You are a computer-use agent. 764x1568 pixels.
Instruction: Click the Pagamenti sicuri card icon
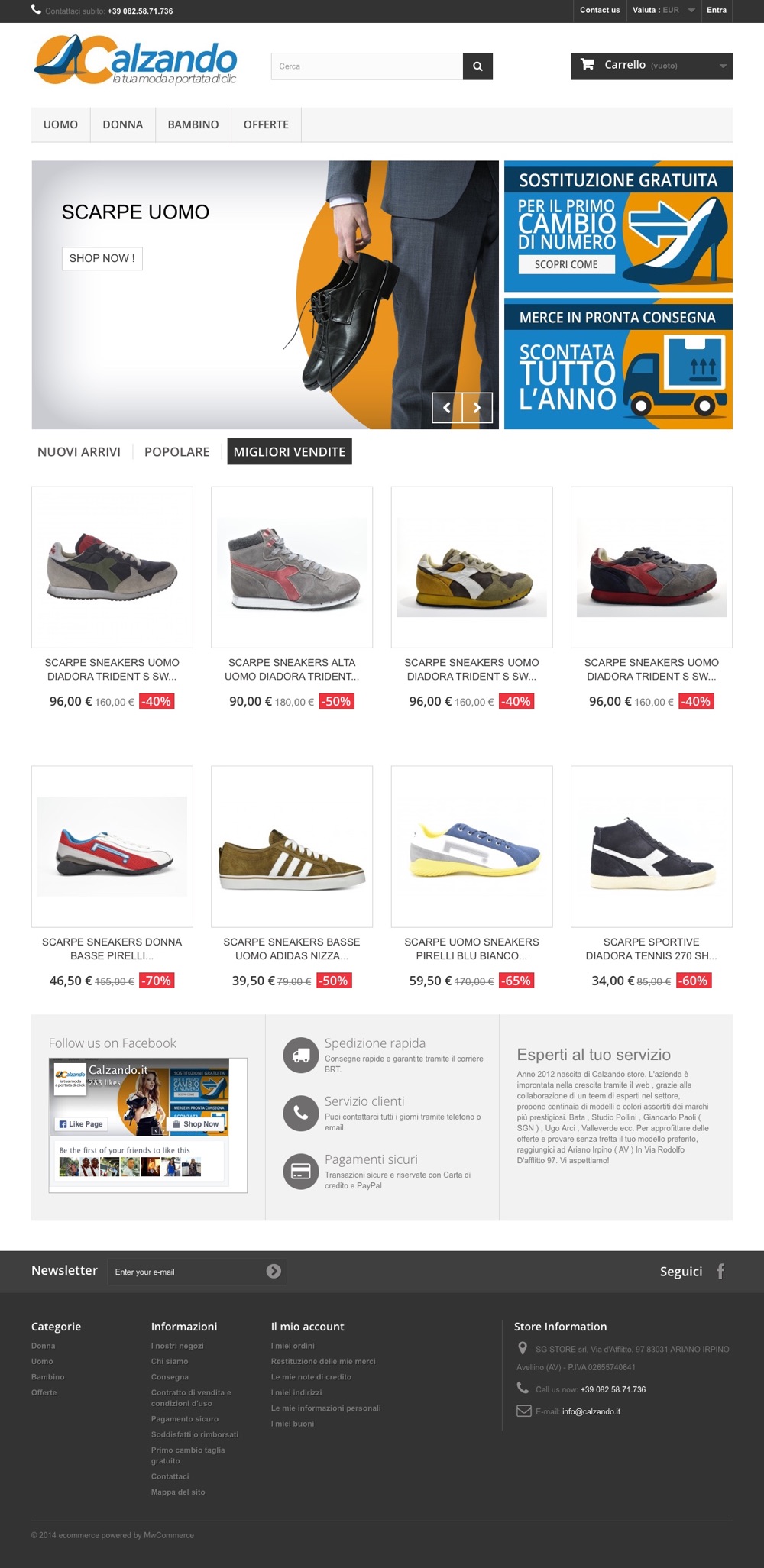(301, 1172)
